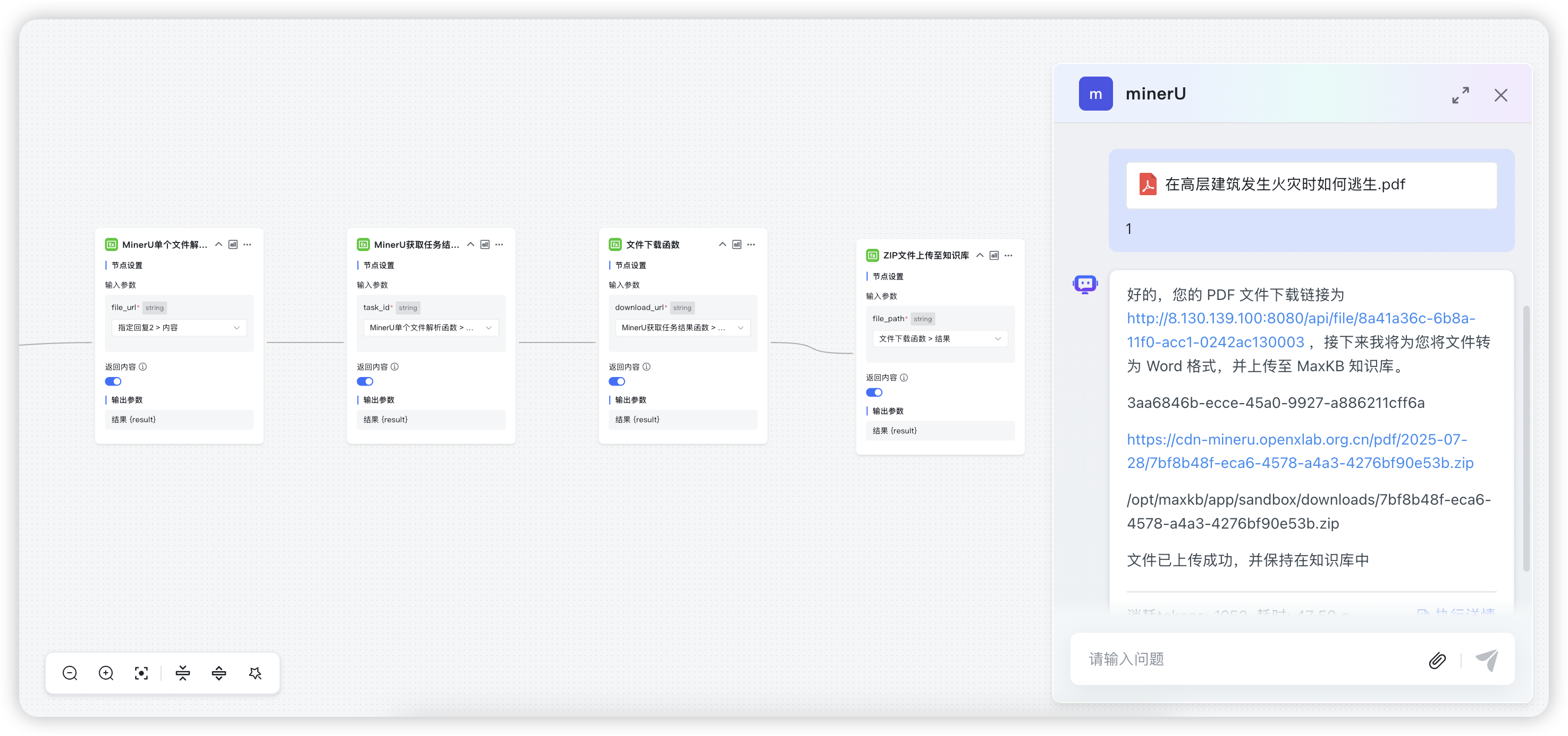
Task: Open file_path dropdown showing 文件下载函数 > 结果
Action: click(940, 338)
